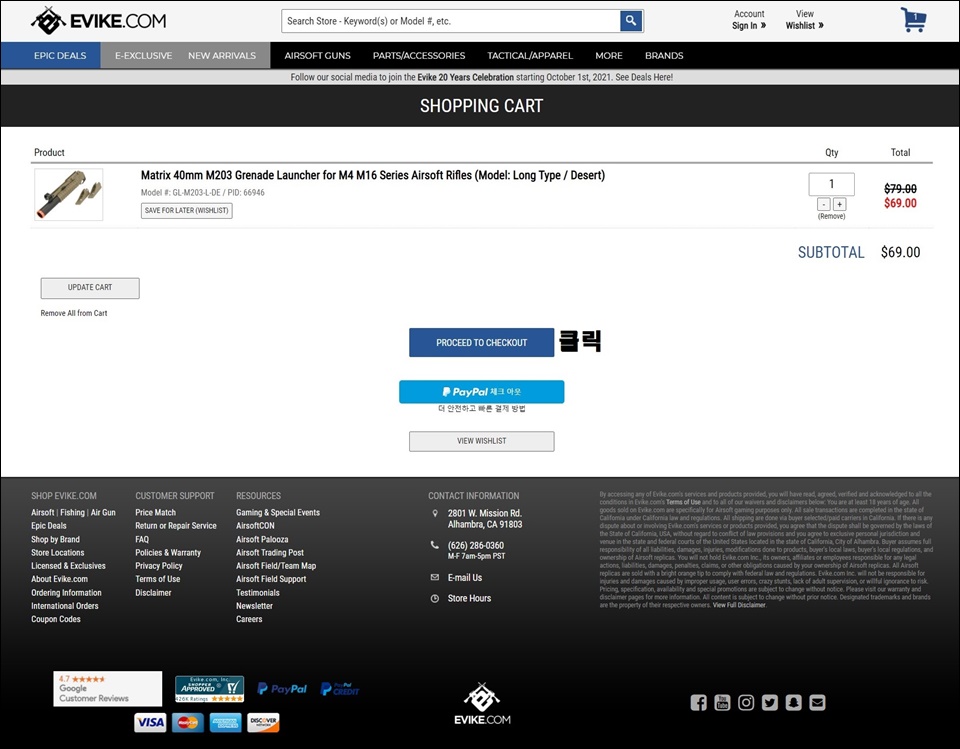Open the More menu
Screen dimensions: 960x749
tap(609, 55)
